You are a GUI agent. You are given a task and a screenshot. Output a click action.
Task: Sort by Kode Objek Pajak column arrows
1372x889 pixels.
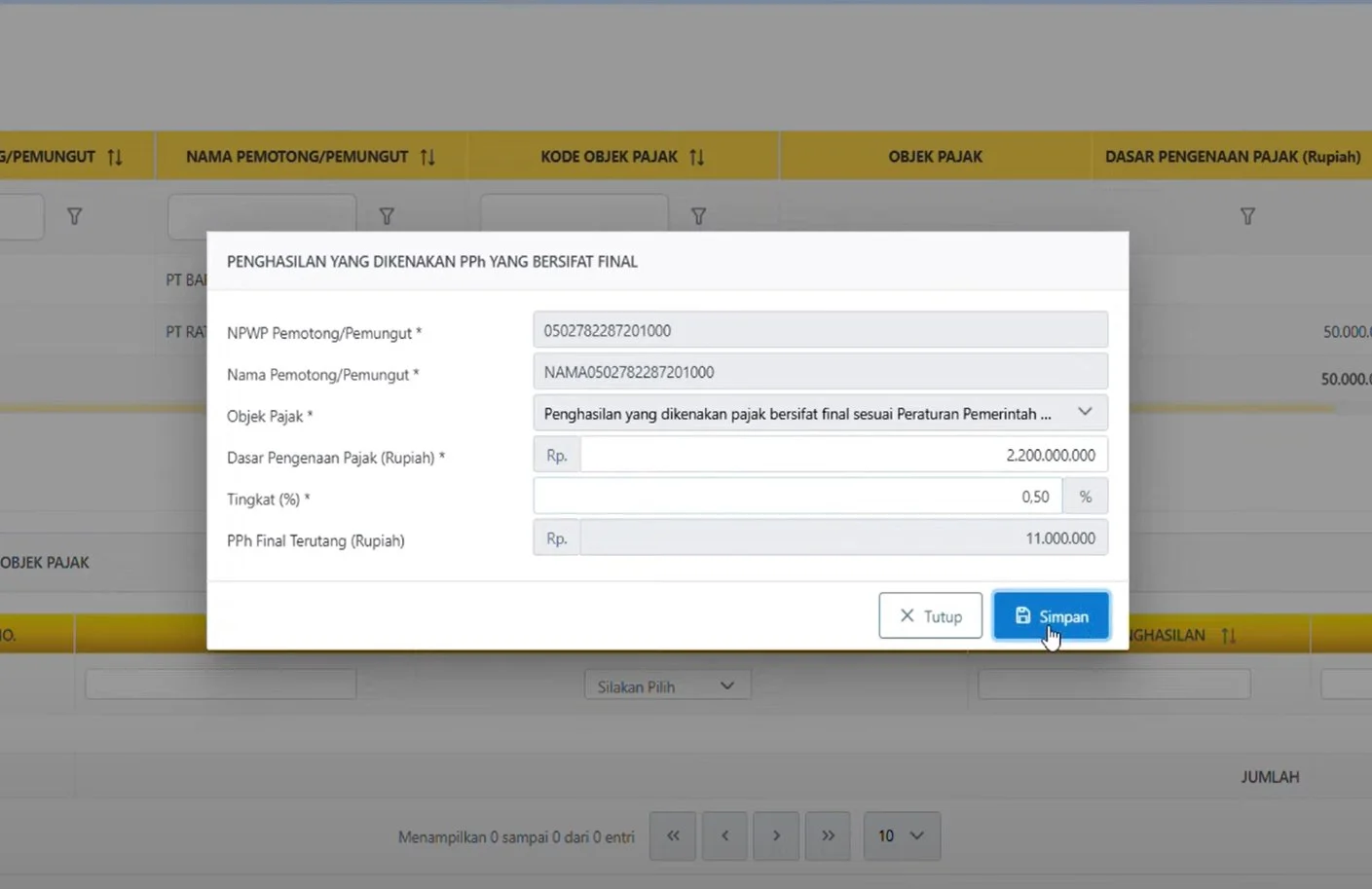696,157
